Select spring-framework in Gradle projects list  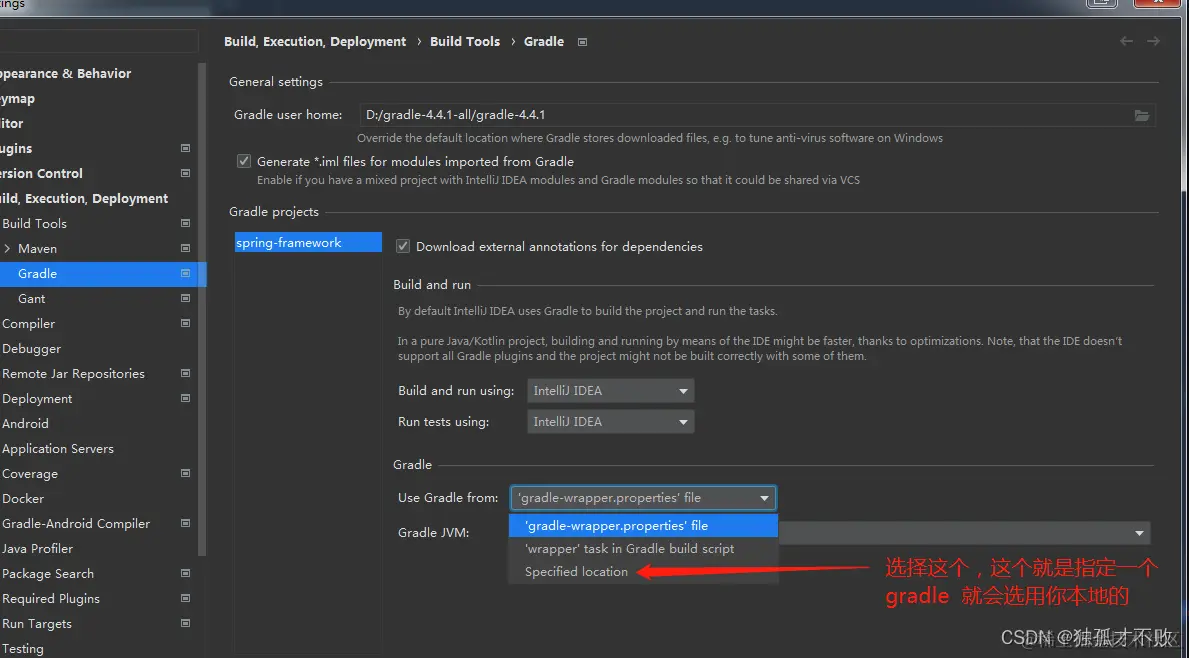[x=289, y=243]
